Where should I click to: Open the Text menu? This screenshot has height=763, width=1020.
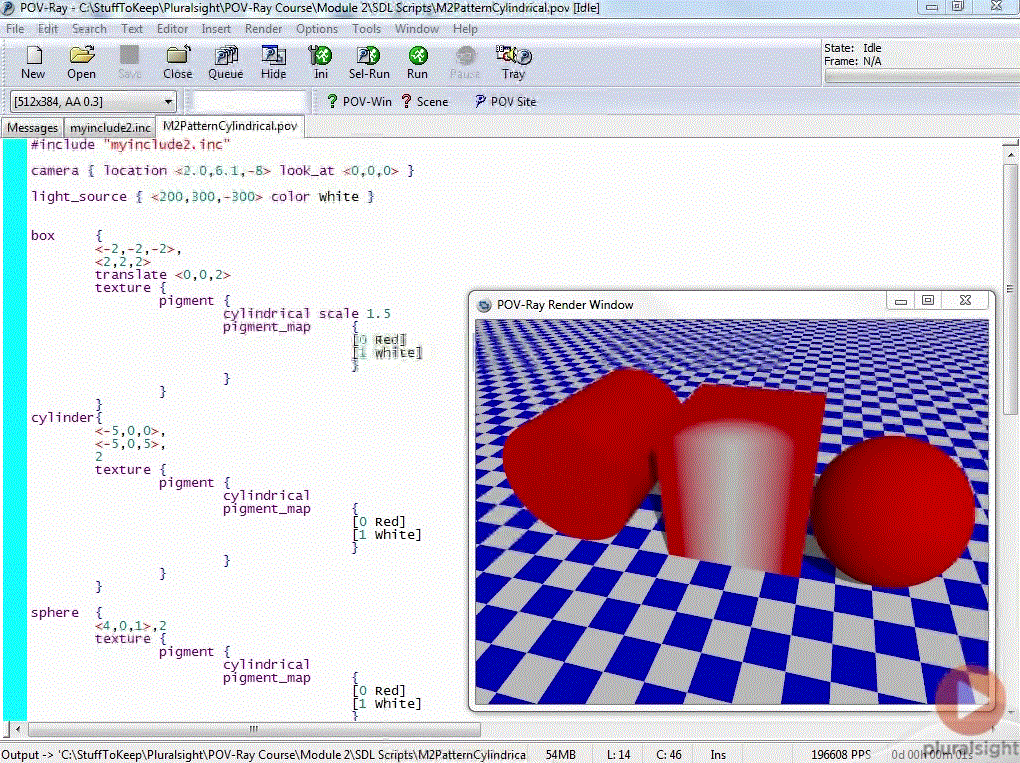click(131, 29)
